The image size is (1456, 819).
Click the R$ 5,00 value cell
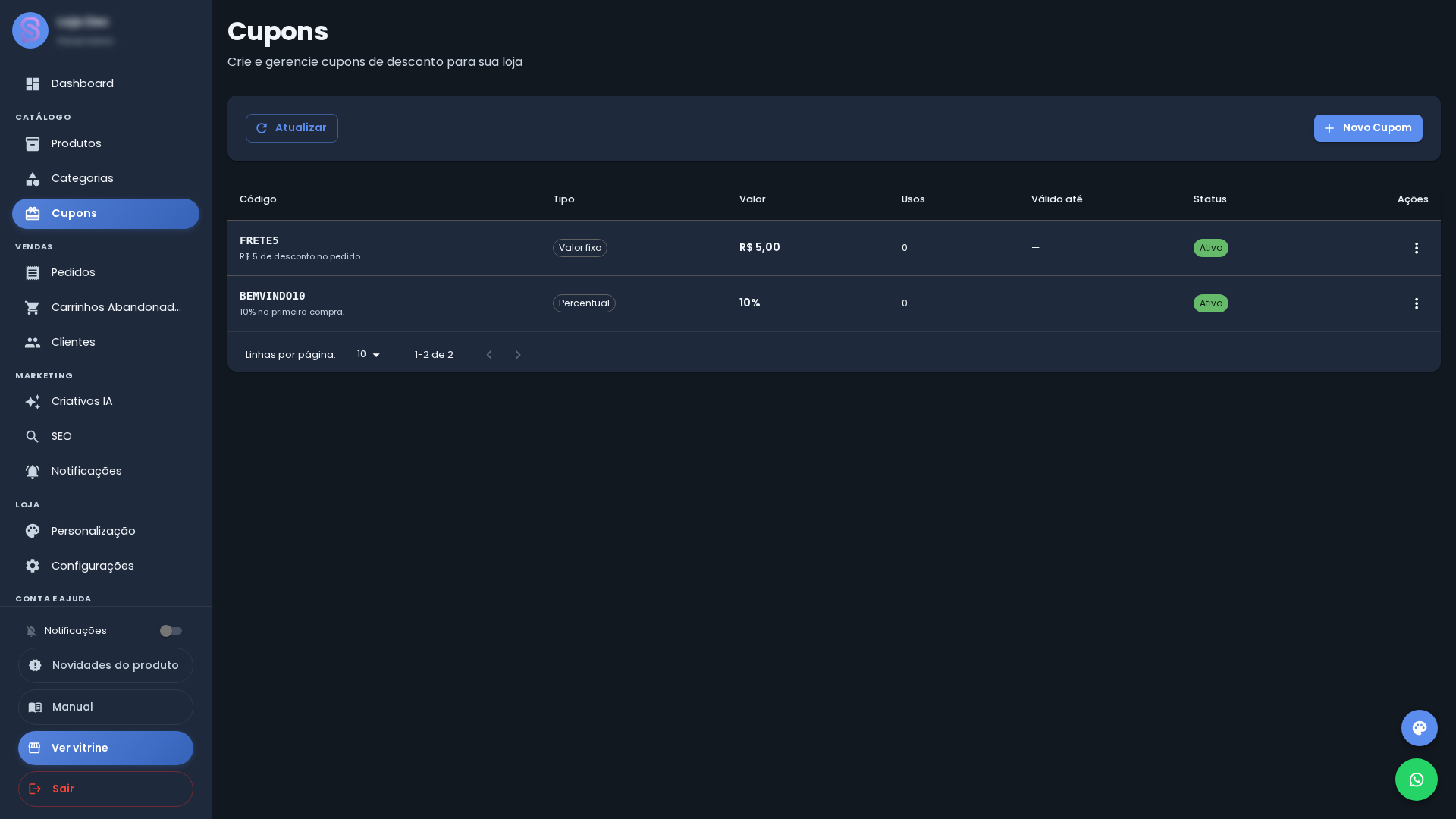[760, 247]
